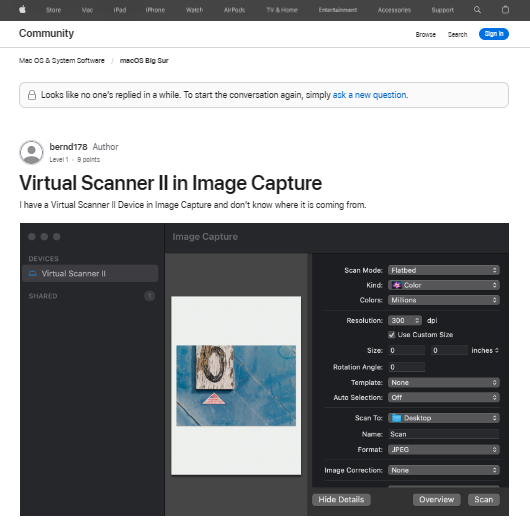The image size is (530, 521).
Task: Click the Apple logo icon
Action: pos(22,10)
